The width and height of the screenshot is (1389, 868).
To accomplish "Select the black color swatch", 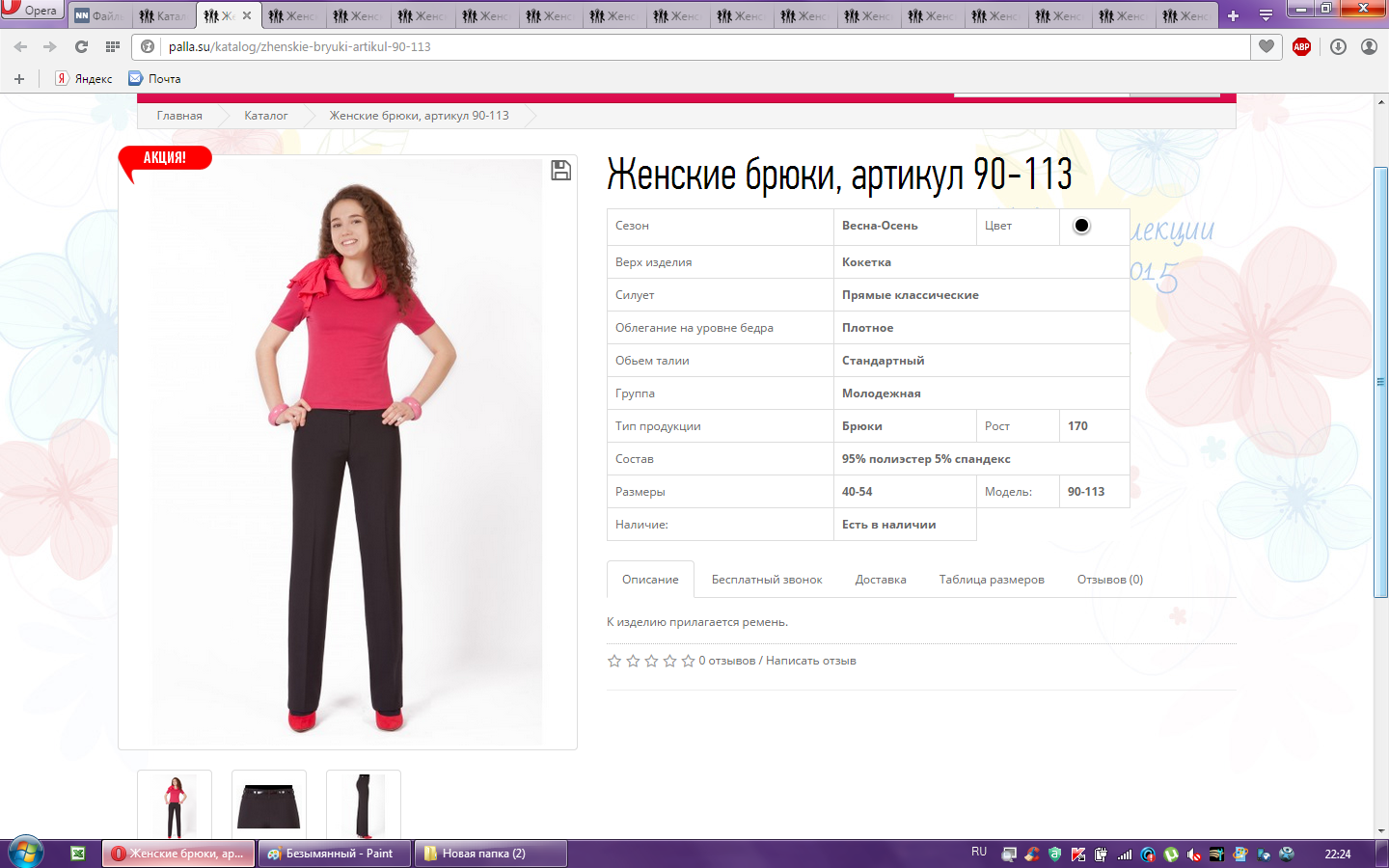I will pos(1081,226).
